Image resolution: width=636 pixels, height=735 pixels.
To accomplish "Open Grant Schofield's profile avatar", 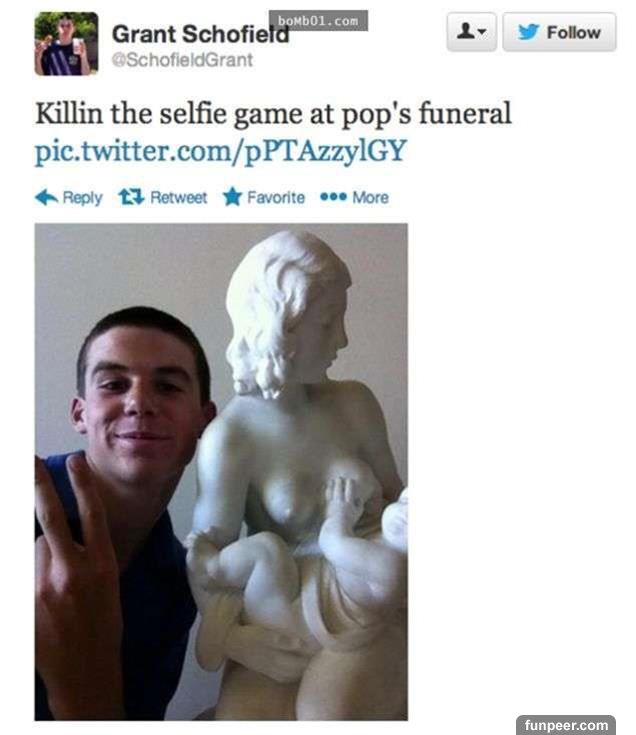I will tap(67, 44).
